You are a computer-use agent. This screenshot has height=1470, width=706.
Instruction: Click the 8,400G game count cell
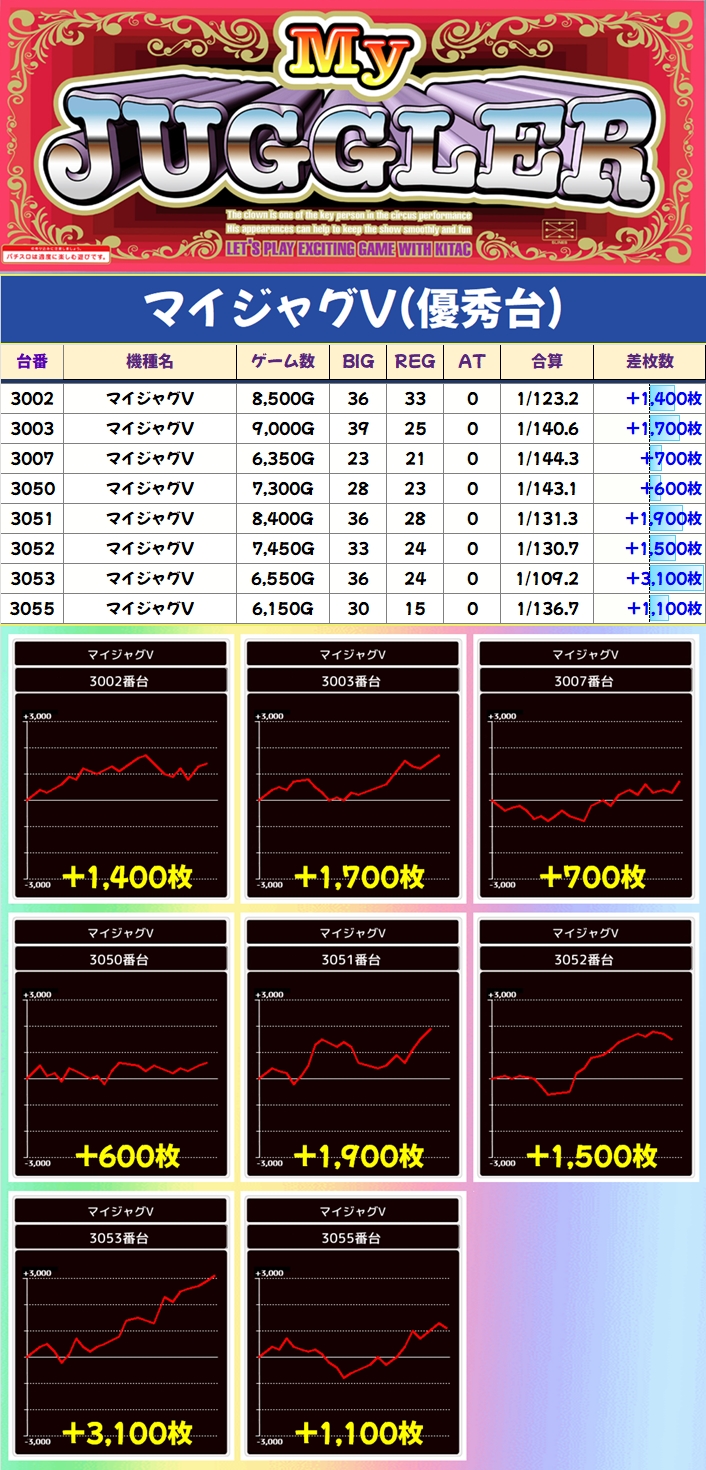283,519
